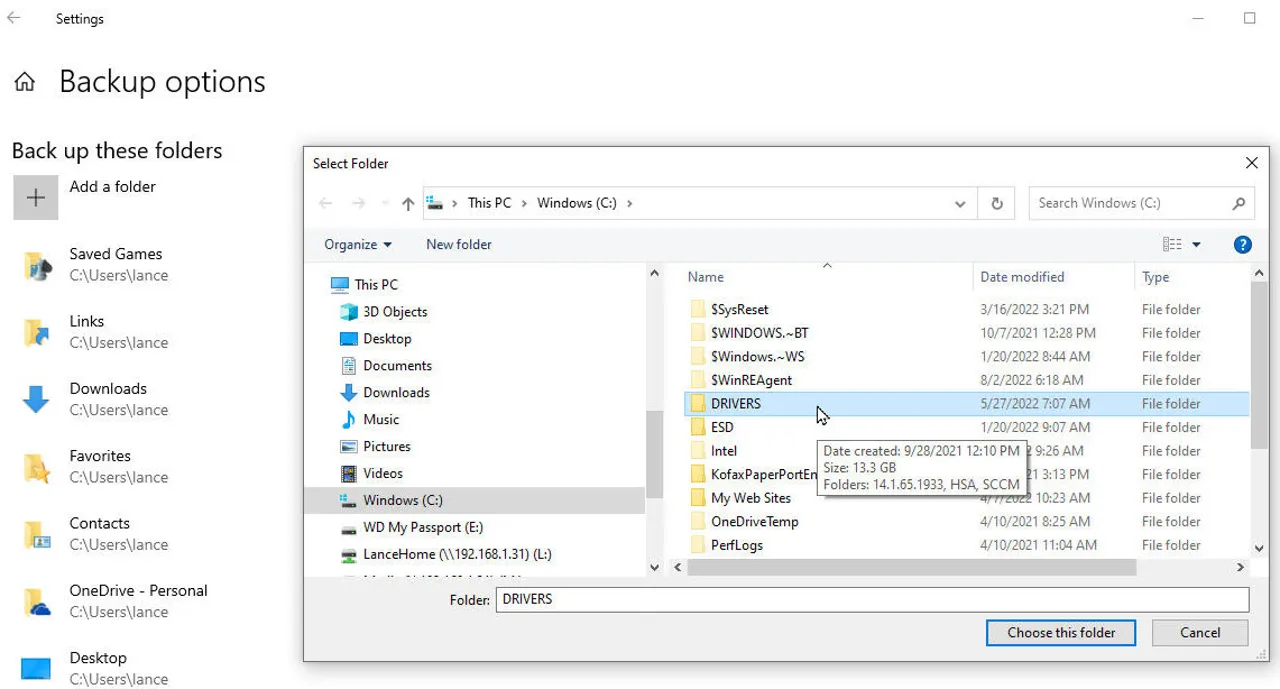
Task: Click the Settings Home icon
Action: (25, 83)
